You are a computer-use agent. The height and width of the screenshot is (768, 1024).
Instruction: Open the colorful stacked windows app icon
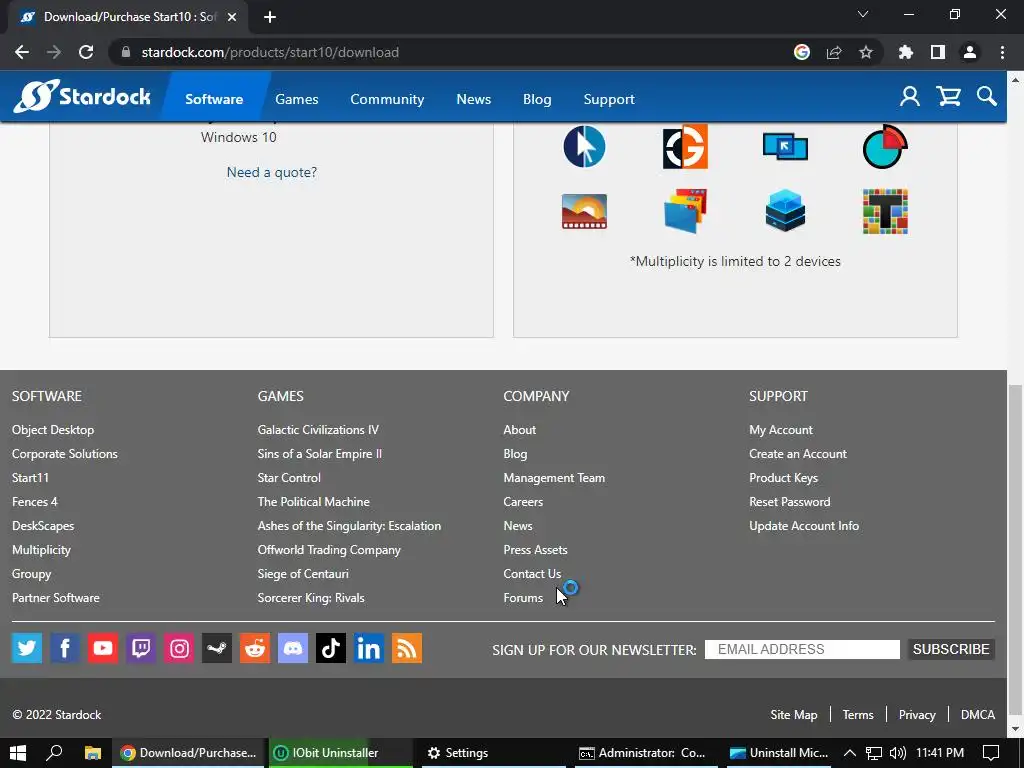pyautogui.click(x=685, y=212)
